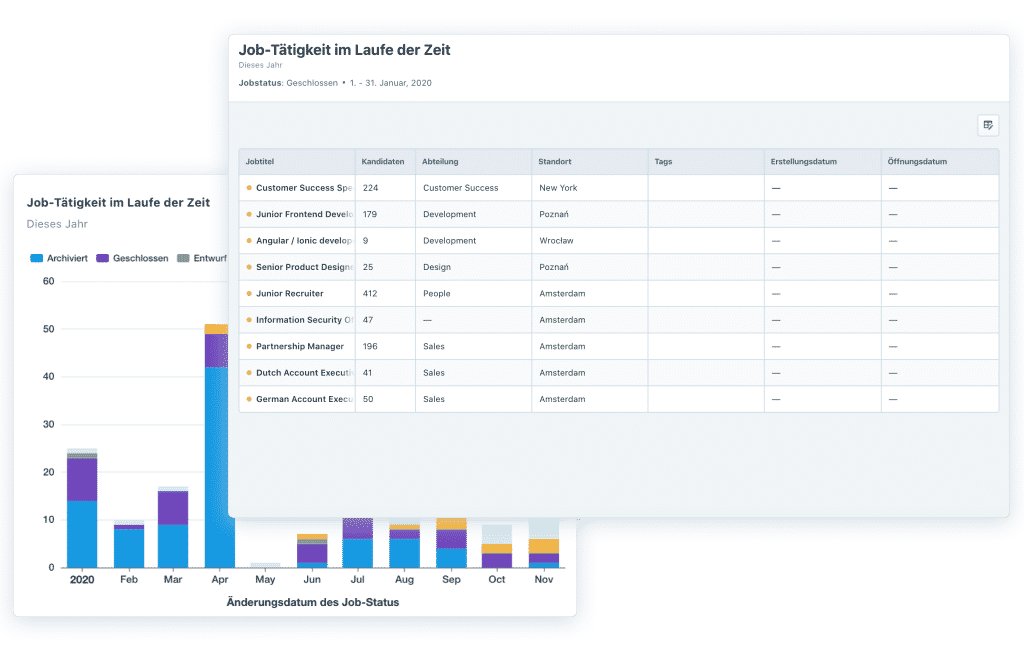This screenshot has width=1024, height=652.
Task: Click the status dot beside Partnership Manager
Action: coord(249,347)
